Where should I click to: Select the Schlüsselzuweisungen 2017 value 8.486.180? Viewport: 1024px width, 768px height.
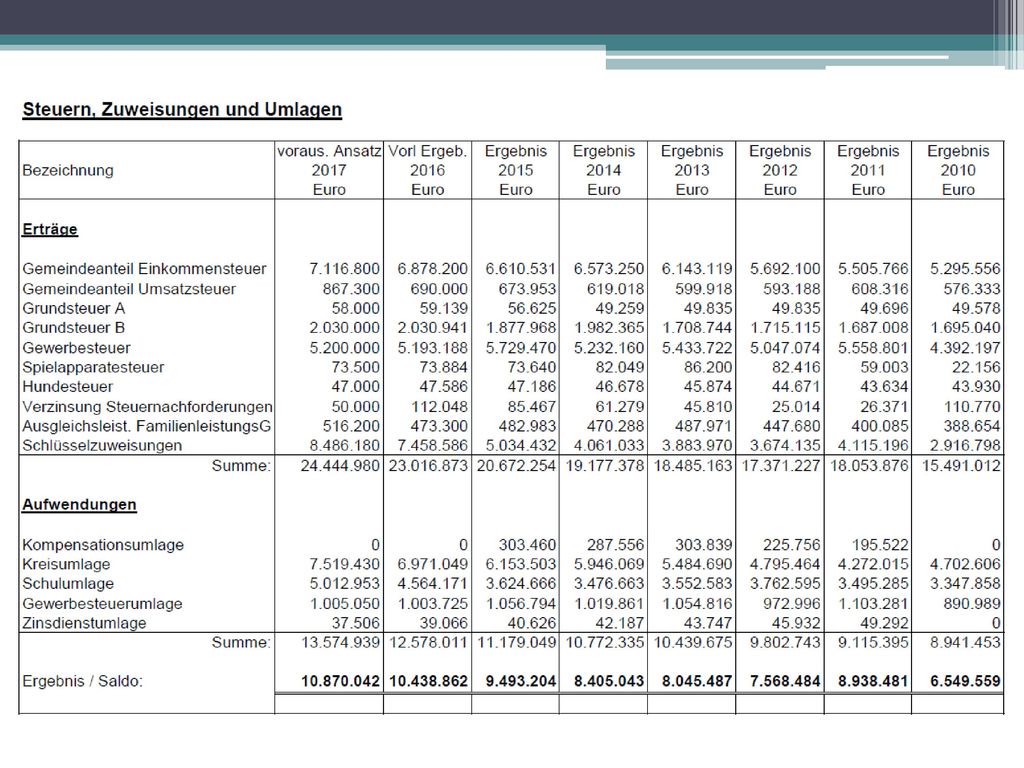point(344,445)
